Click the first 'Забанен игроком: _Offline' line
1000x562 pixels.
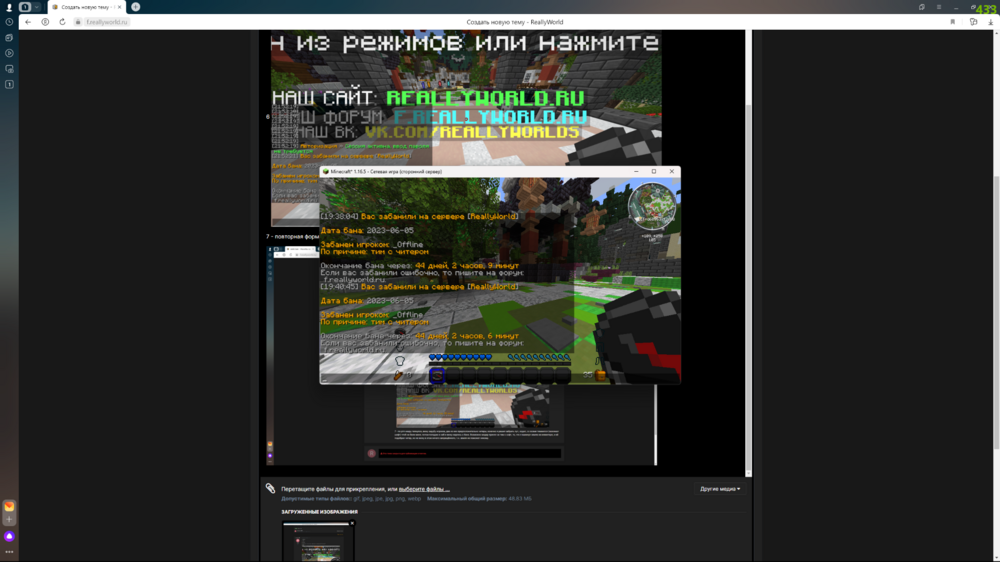pyautogui.click(x=372, y=244)
